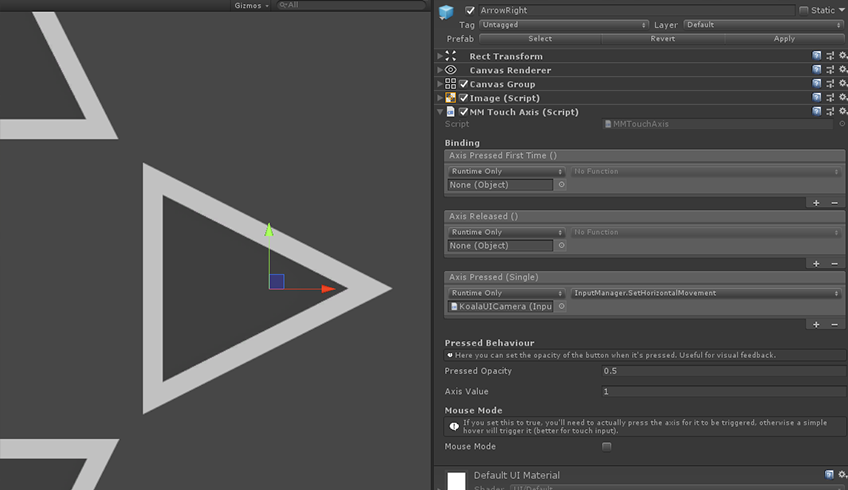Open Image (Script) preset icon
The height and width of the screenshot is (490, 848).
(x=830, y=98)
